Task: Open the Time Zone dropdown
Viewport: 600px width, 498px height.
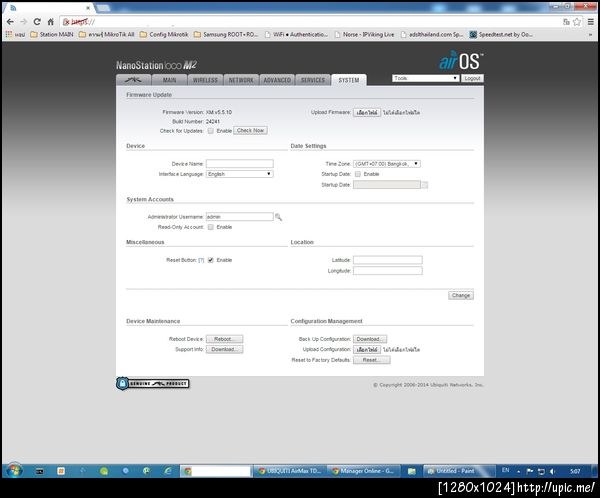Action: pos(387,164)
